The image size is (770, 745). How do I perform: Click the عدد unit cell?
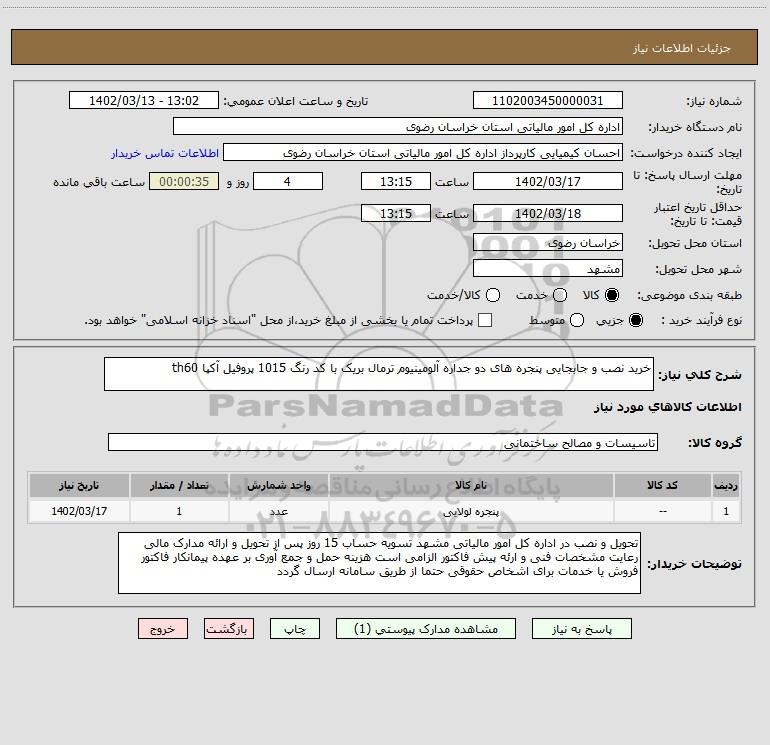[278, 511]
